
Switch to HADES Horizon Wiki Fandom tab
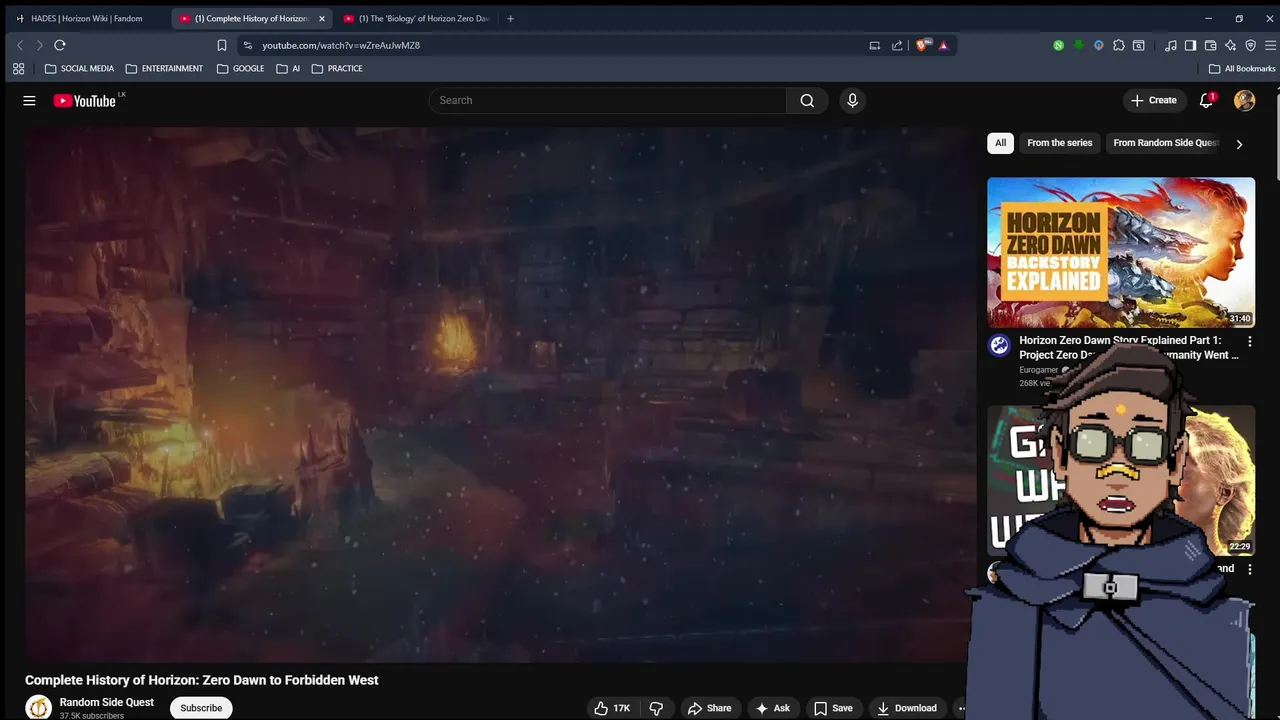pyautogui.click(x=86, y=18)
